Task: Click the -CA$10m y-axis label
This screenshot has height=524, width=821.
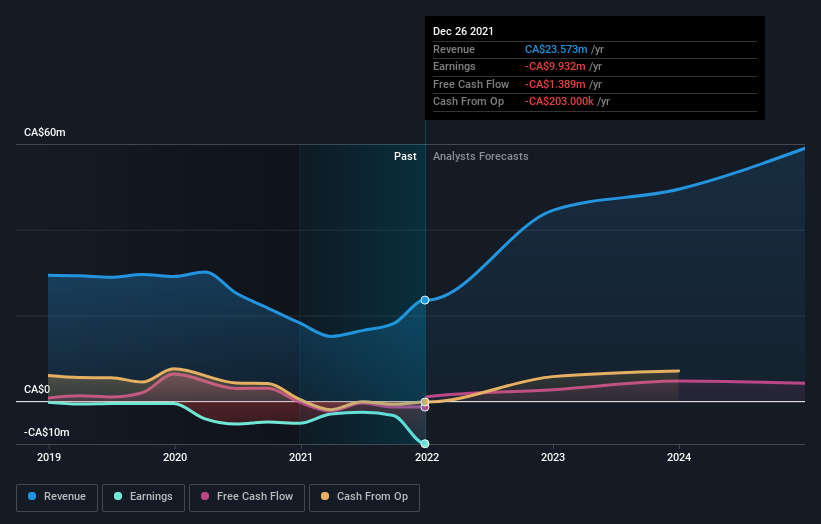Action: coord(47,432)
